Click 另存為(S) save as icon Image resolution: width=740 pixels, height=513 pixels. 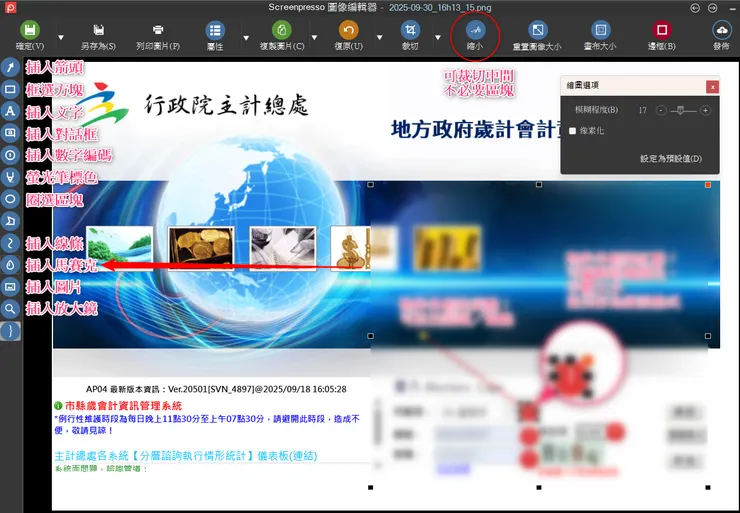tap(99, 30)
